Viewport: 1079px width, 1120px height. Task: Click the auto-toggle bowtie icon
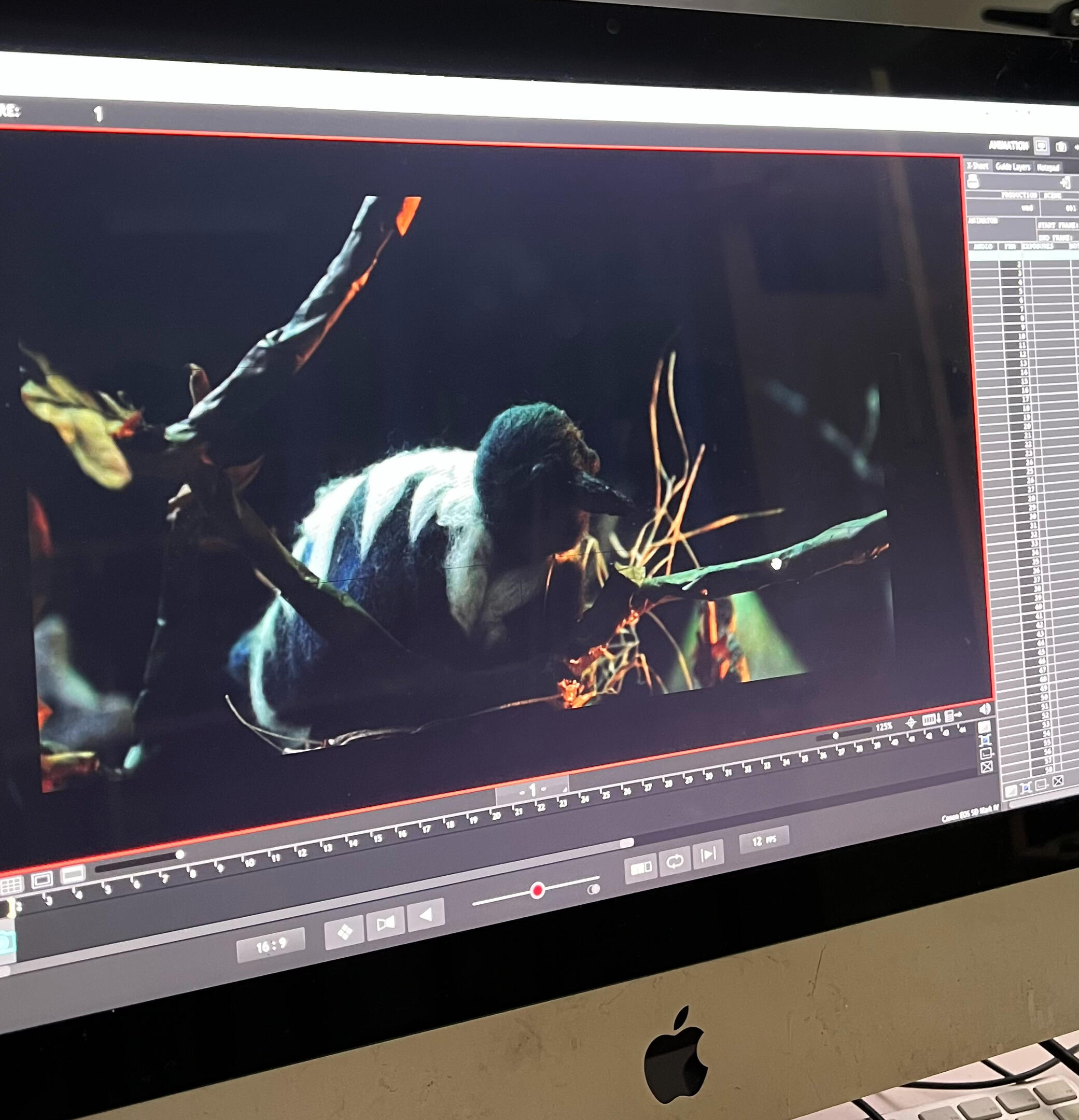[385, 923]
